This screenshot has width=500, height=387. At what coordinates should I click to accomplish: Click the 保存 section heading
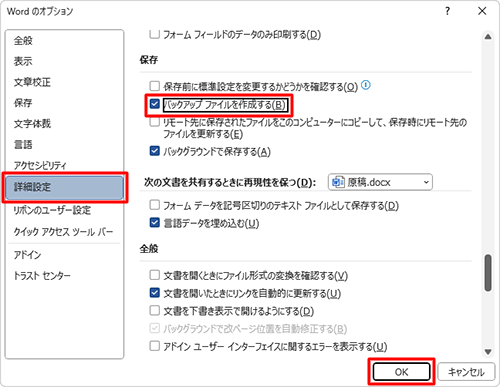[x=149, y=60]
